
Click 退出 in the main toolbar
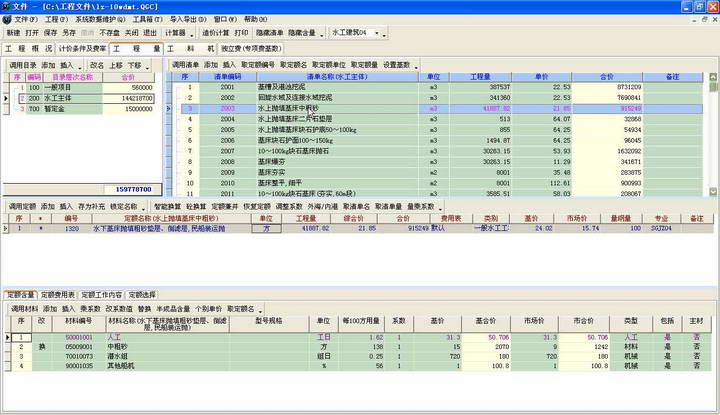click(150, 33)
